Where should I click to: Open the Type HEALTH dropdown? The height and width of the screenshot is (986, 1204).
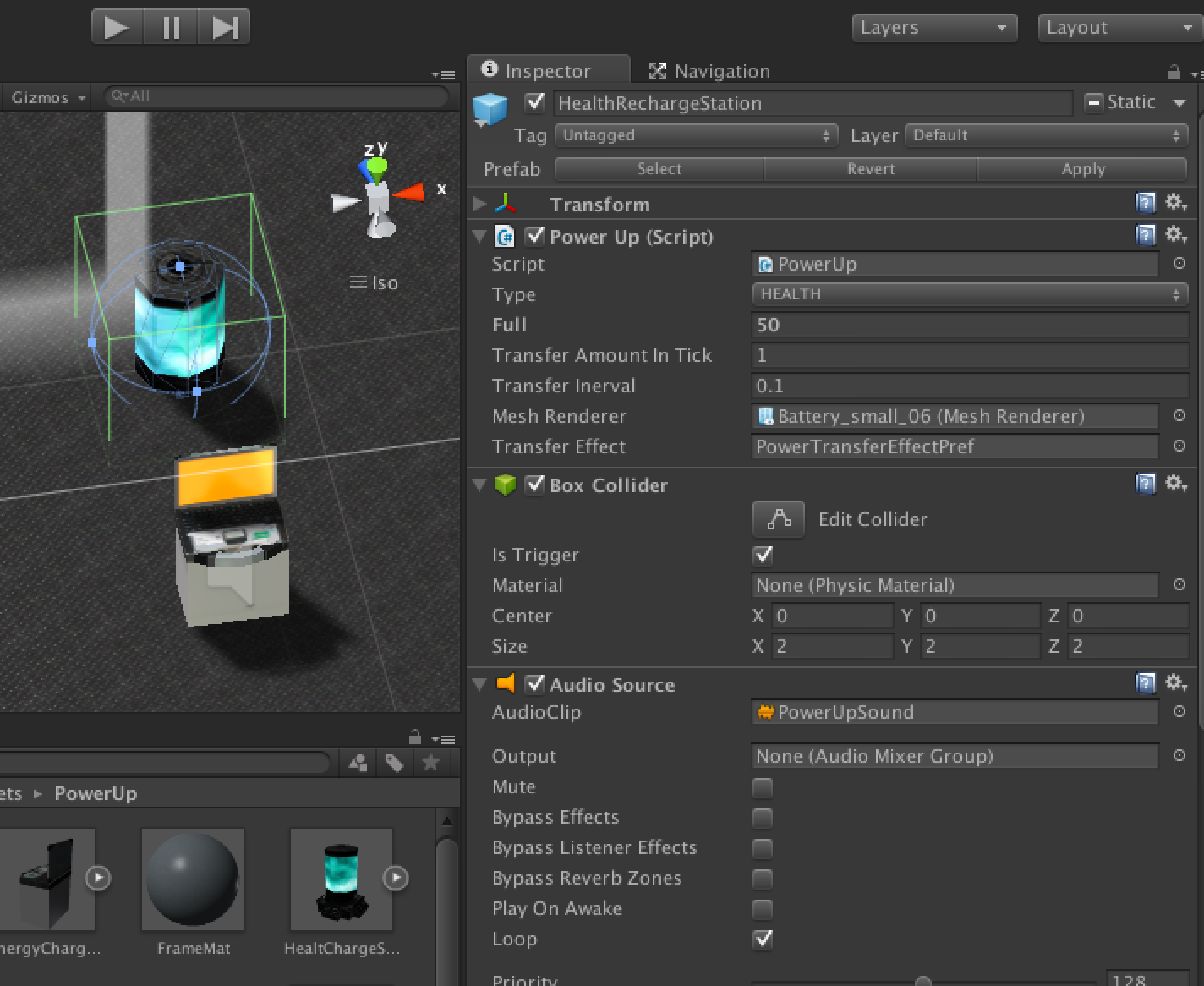click(969, 294)
